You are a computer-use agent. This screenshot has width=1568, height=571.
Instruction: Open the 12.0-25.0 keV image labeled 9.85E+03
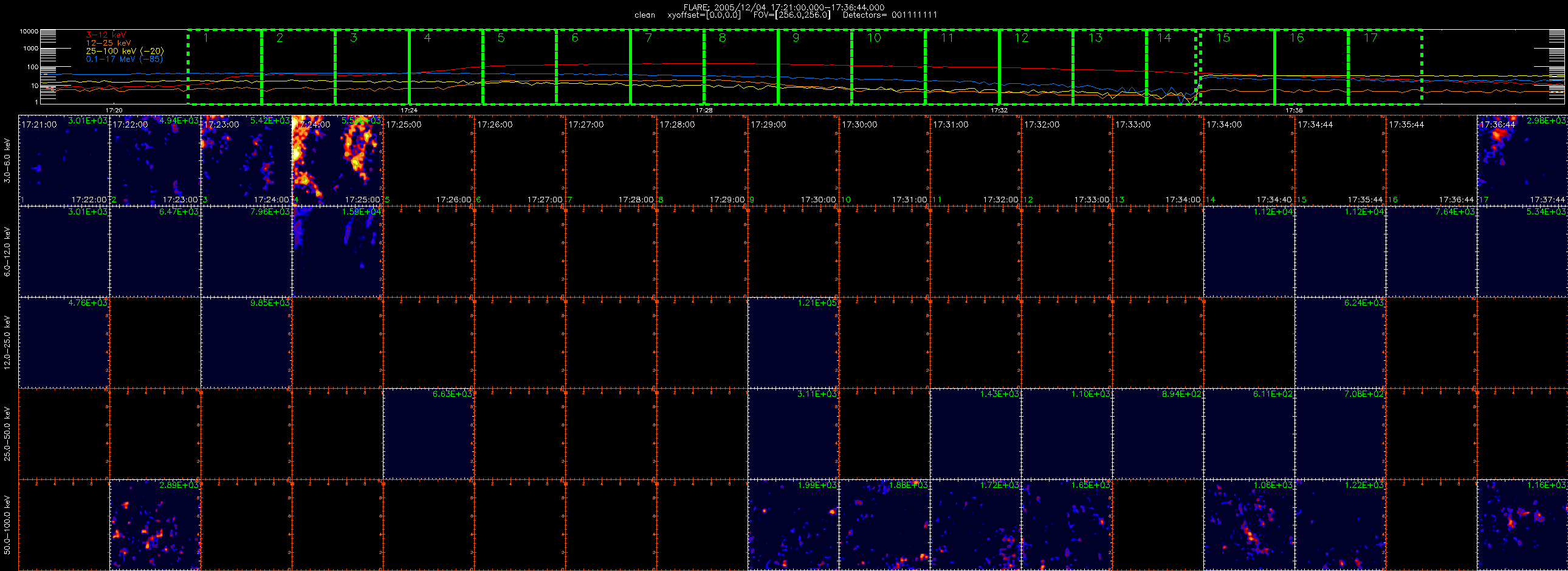pyautogui.click(x=247, y=343)
